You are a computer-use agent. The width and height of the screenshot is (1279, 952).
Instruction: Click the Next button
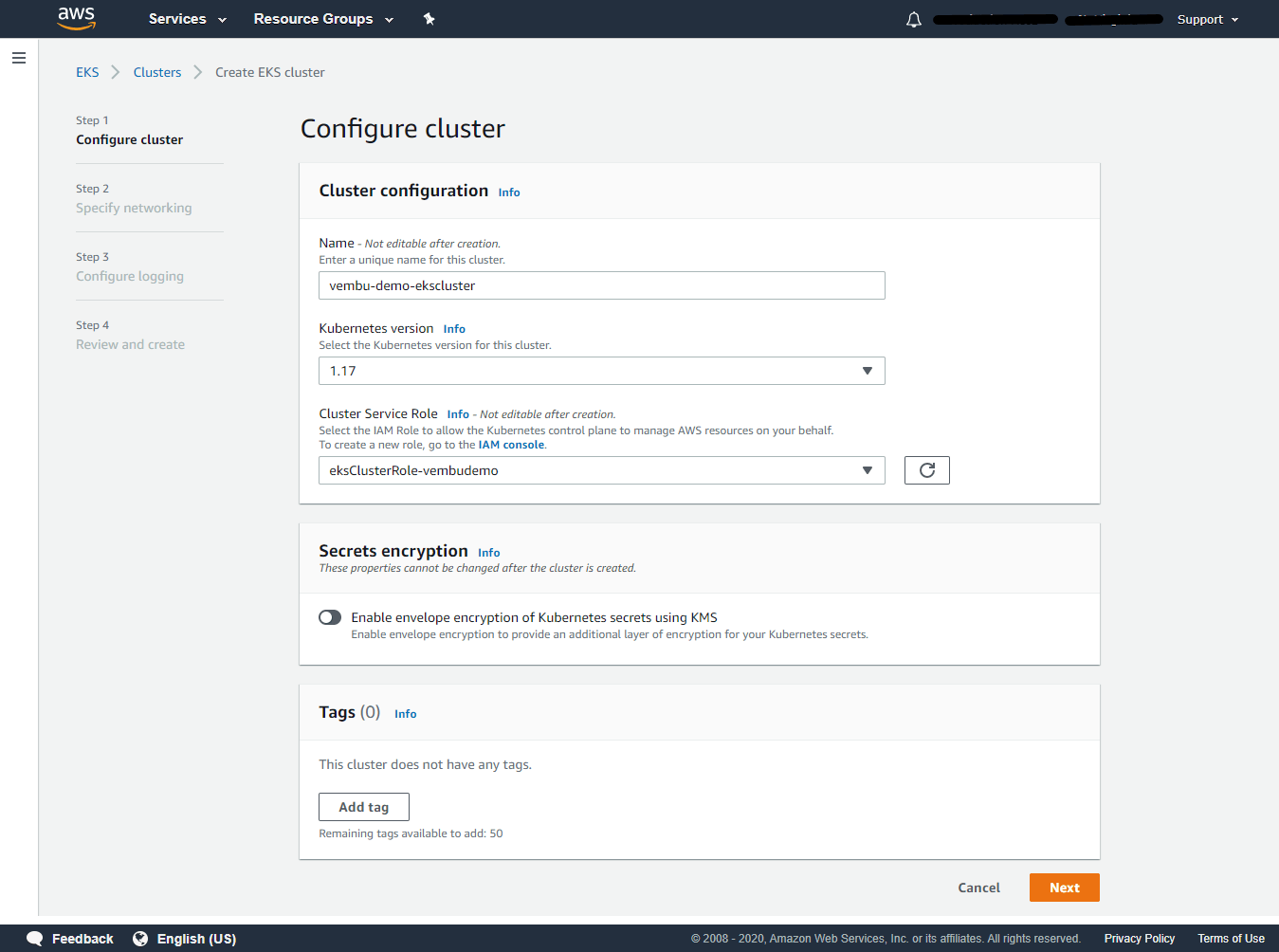click(x=1065, y=888)
